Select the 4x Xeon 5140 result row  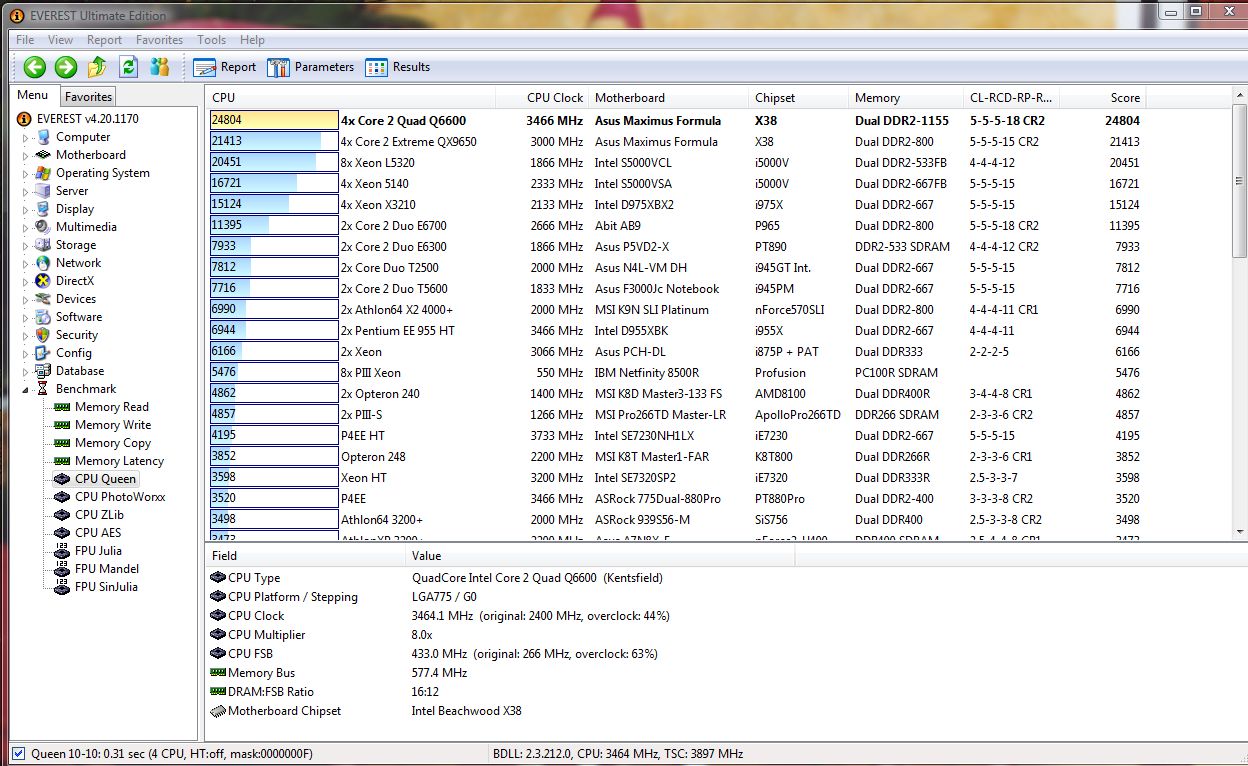[675, 184]
